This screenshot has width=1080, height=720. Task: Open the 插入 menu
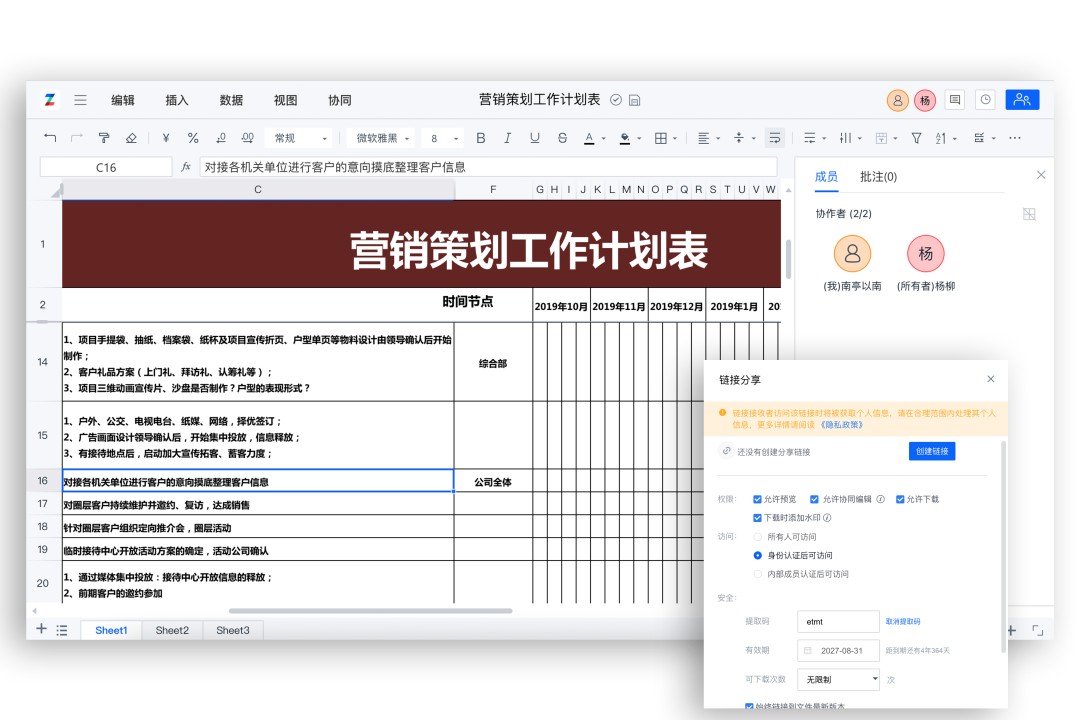[x=177, y=101]
